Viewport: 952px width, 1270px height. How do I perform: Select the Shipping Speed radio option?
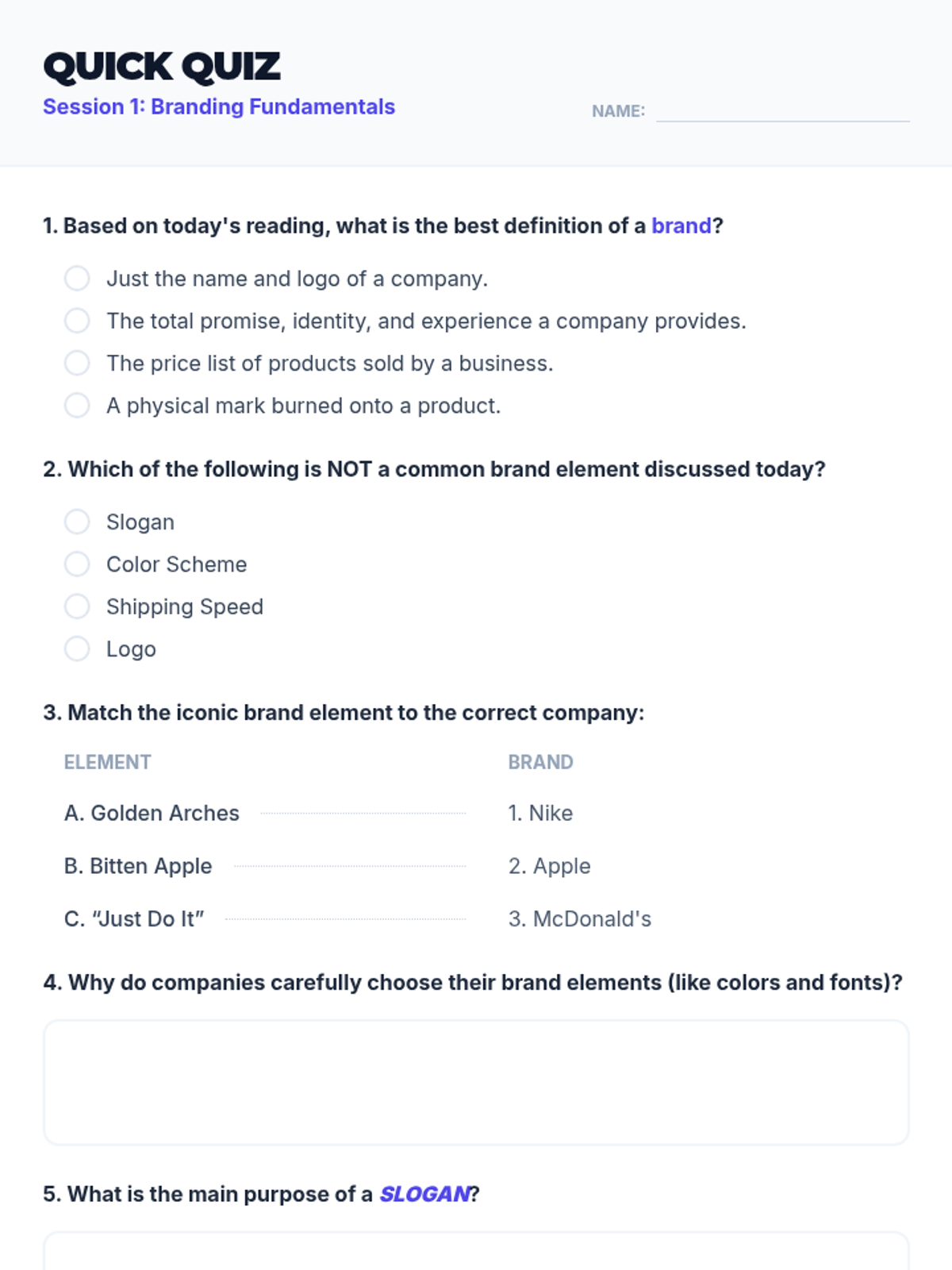pos(77,606)
